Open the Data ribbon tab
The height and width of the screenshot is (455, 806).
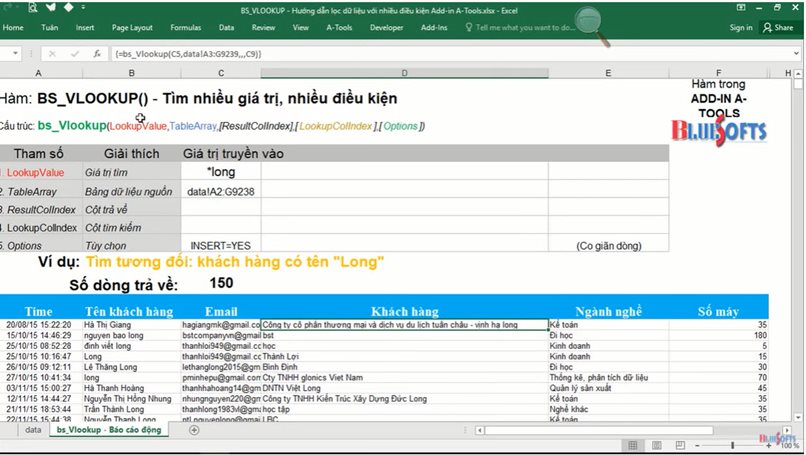pos(226,28)
